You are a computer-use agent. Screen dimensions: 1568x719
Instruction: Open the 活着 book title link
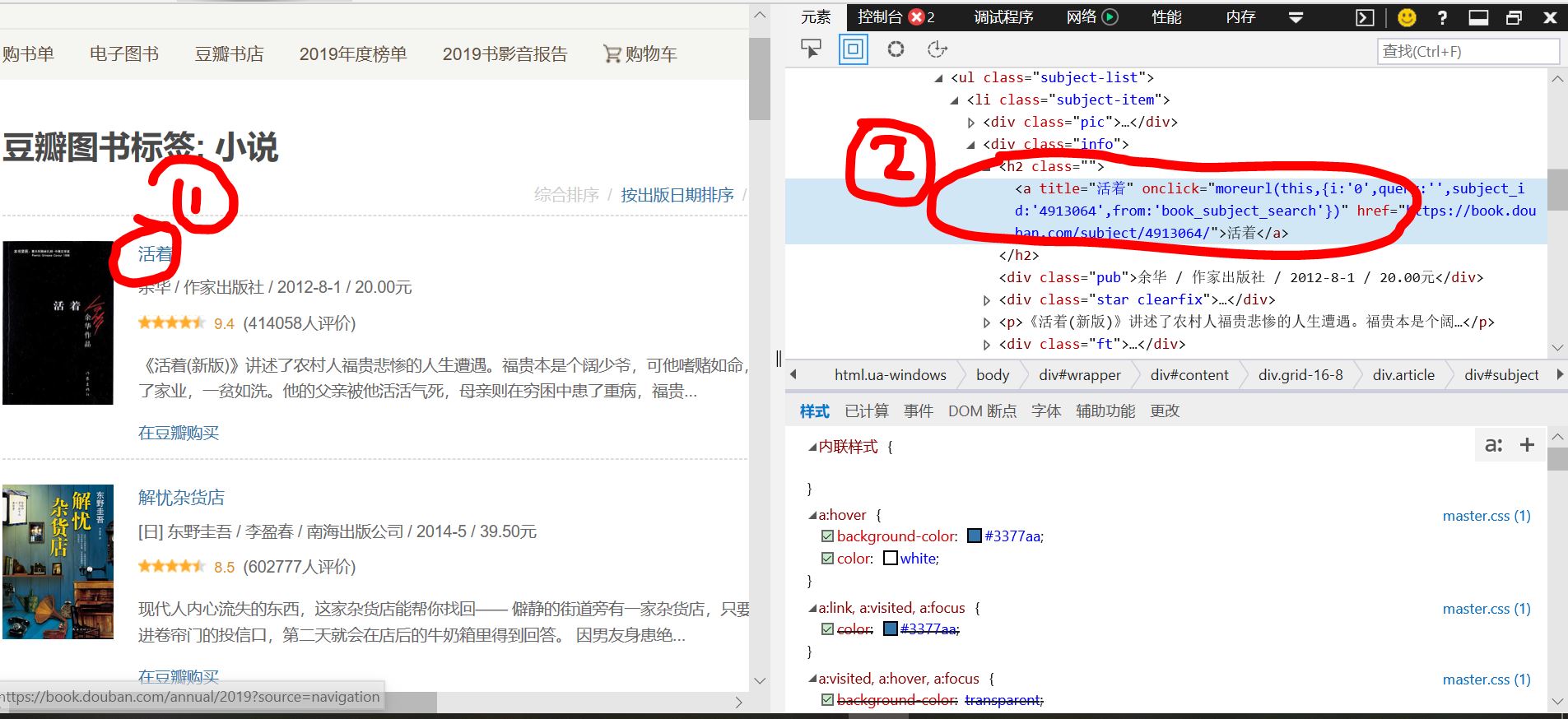(x=155, y=254)
